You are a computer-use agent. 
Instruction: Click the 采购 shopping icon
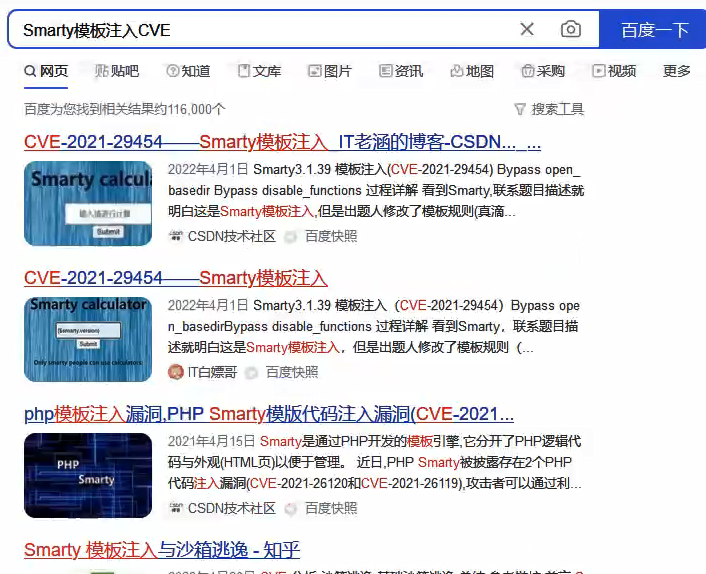click(528, 71)
